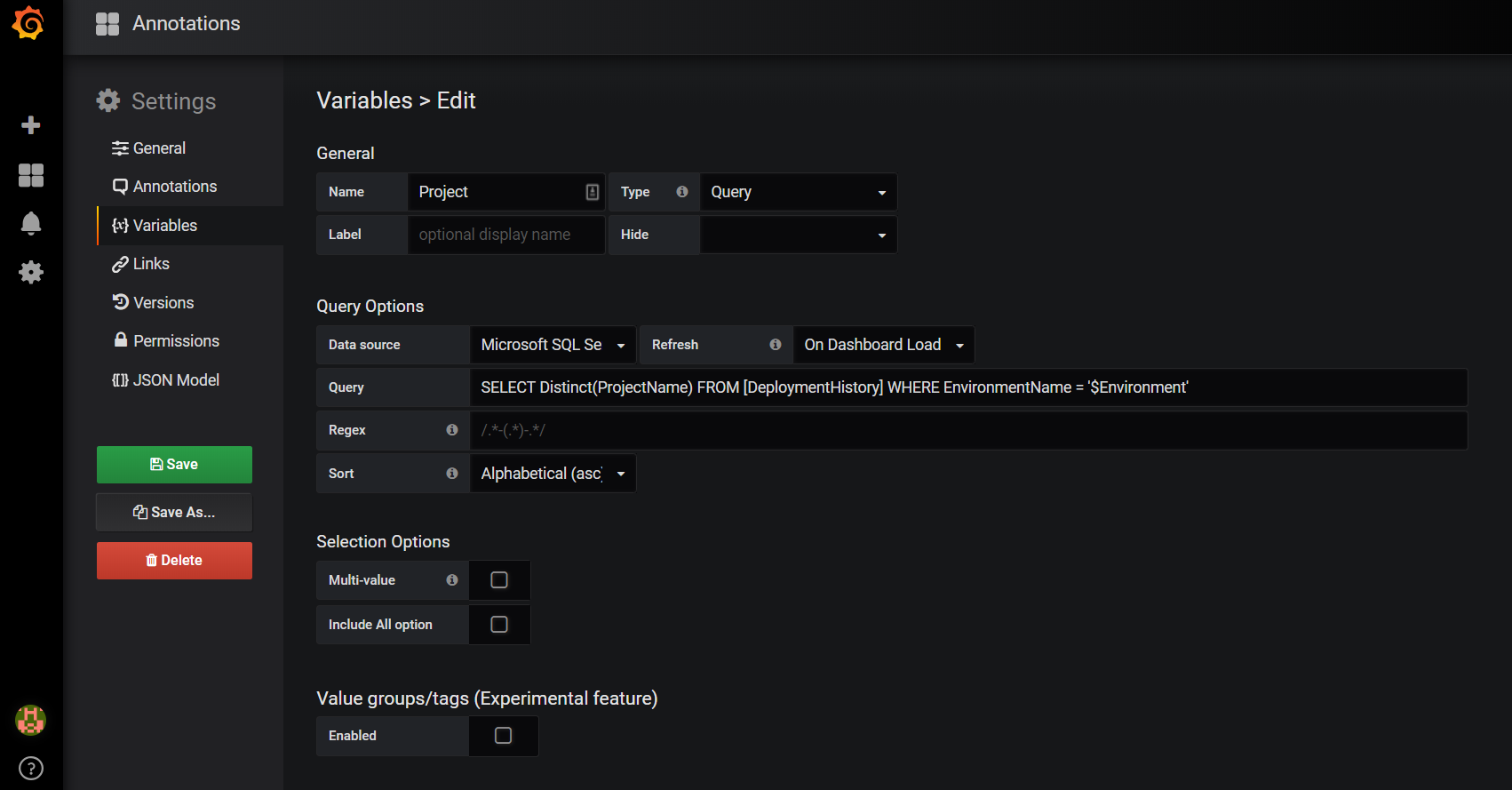Check the Enabled value groups checkbox
Viewport: 1512px width, 790px height.
click(503, 736)
